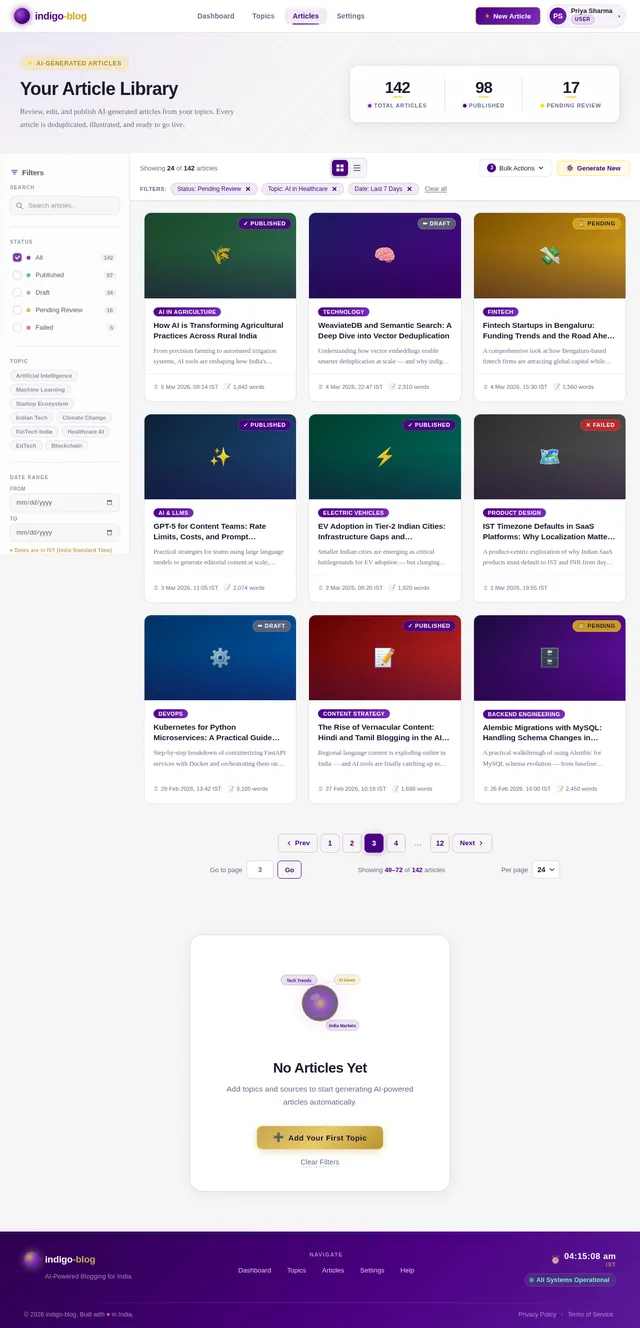This screenshot has width=640, height=1328.
Task: Click the calendar icon in the From date field
Action: 109,503
